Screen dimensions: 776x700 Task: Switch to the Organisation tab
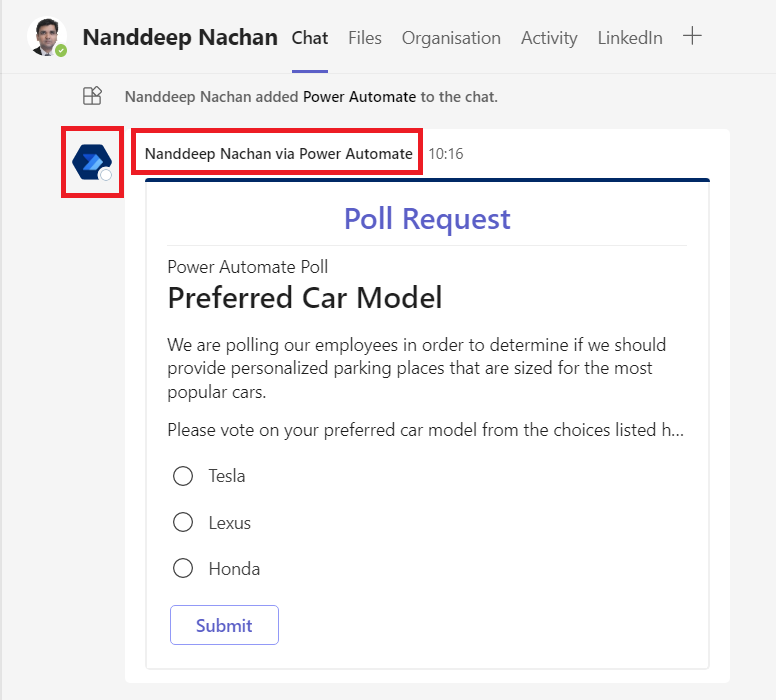[x=451, y=38]
